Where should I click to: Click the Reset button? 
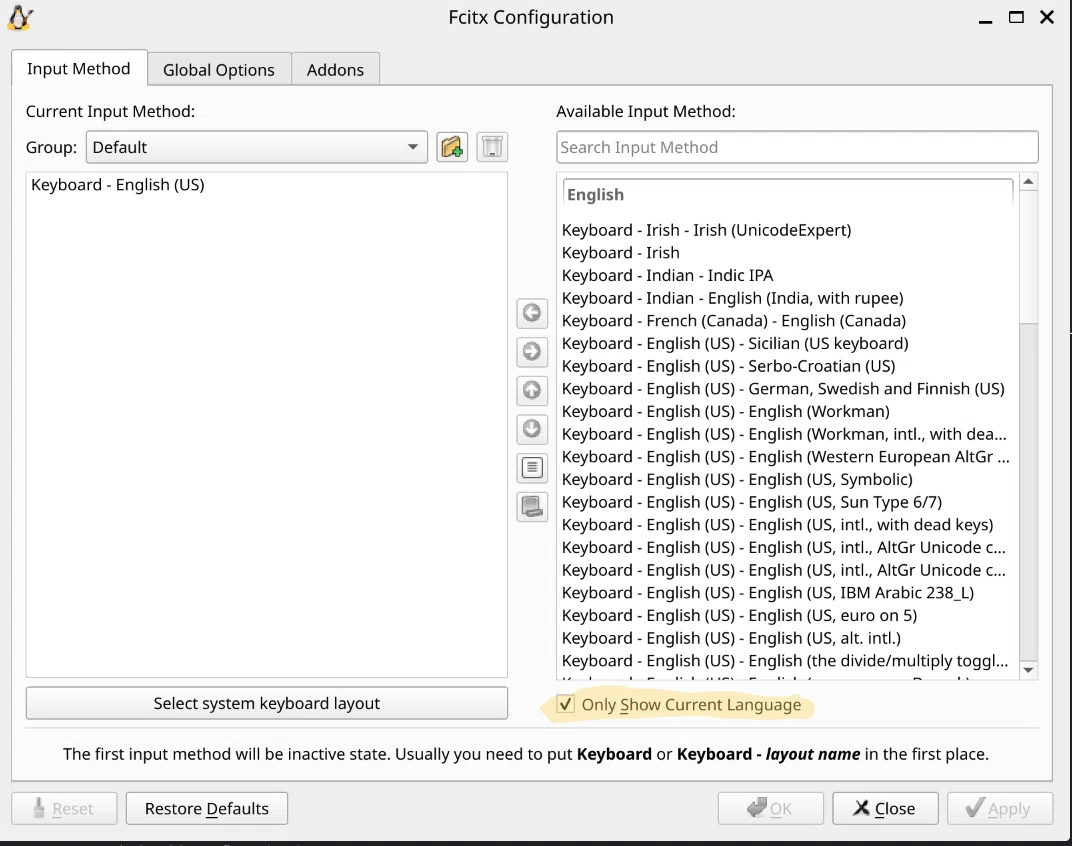[64, 808]
